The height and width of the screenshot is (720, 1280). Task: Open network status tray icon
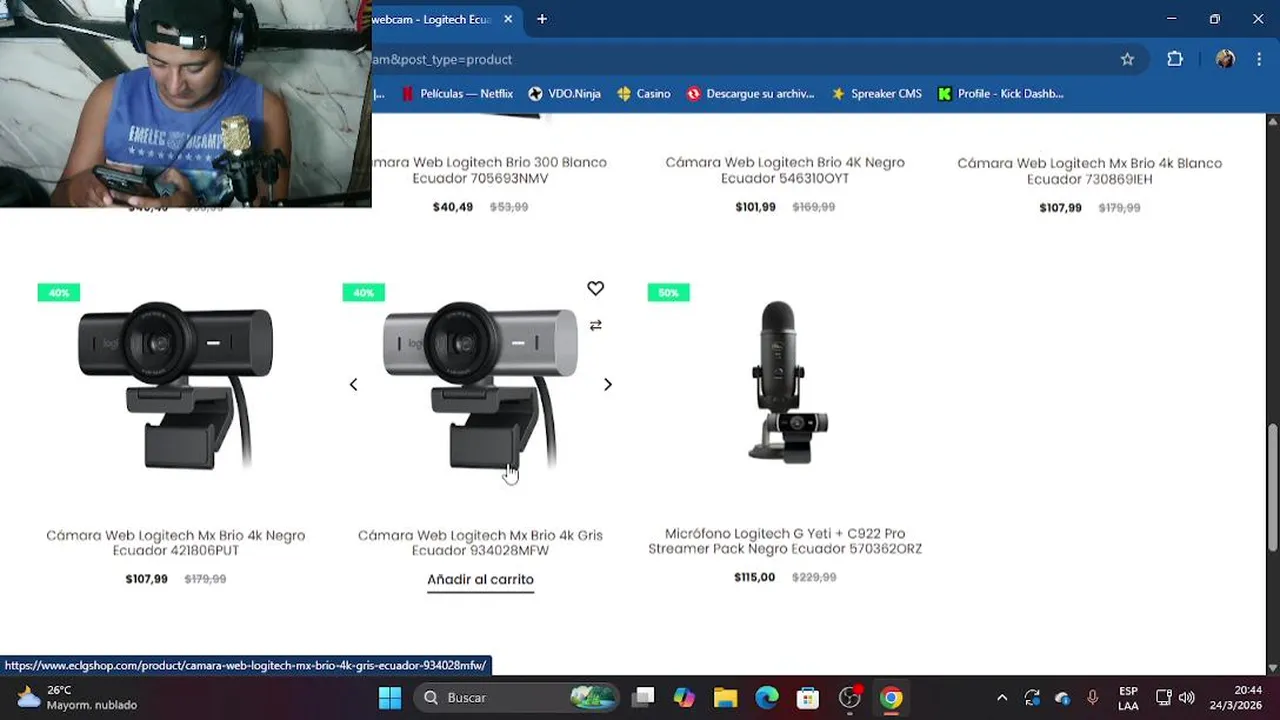pos(1164,698)
